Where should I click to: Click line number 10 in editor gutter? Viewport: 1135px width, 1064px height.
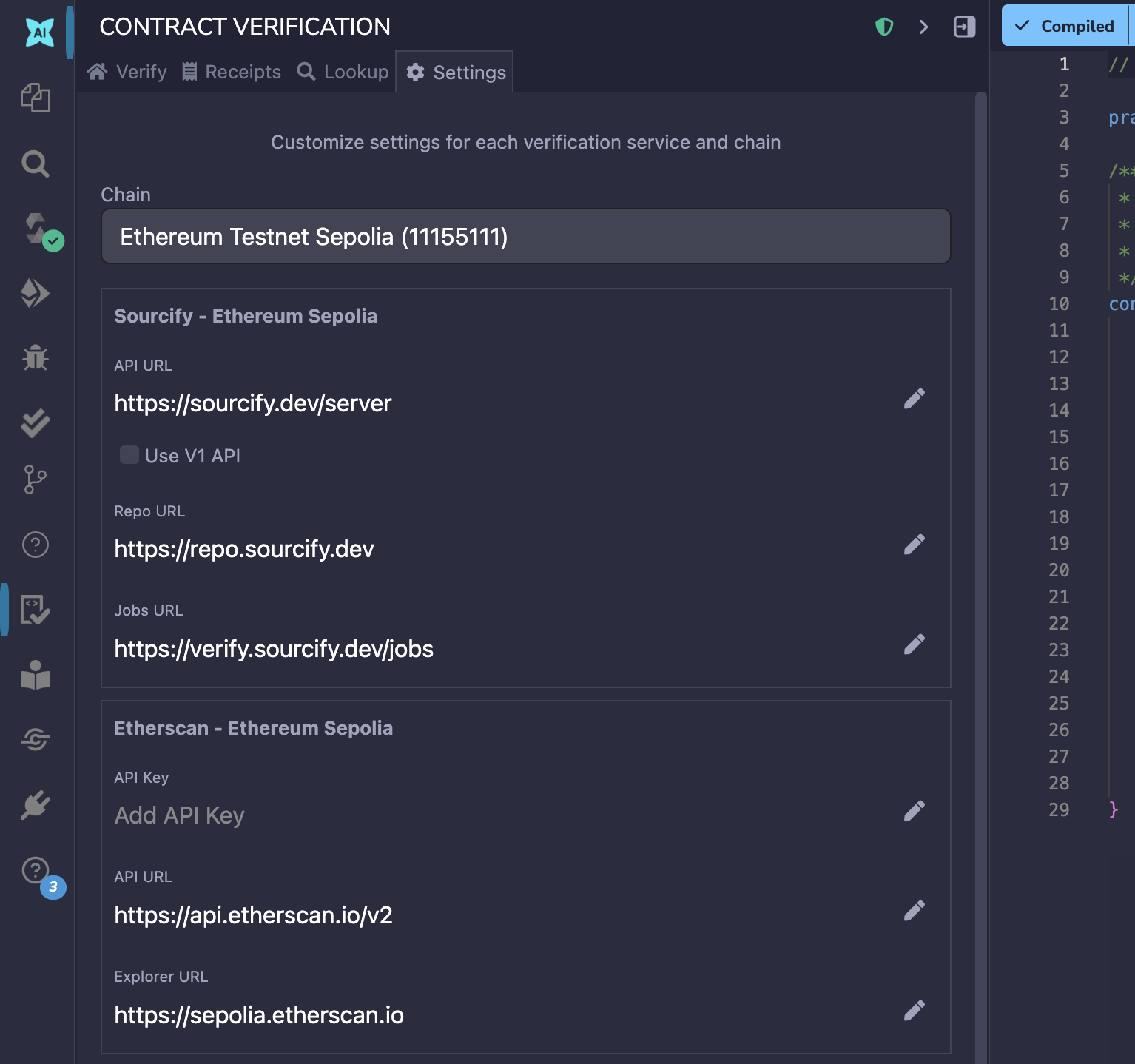(1059, 304)
